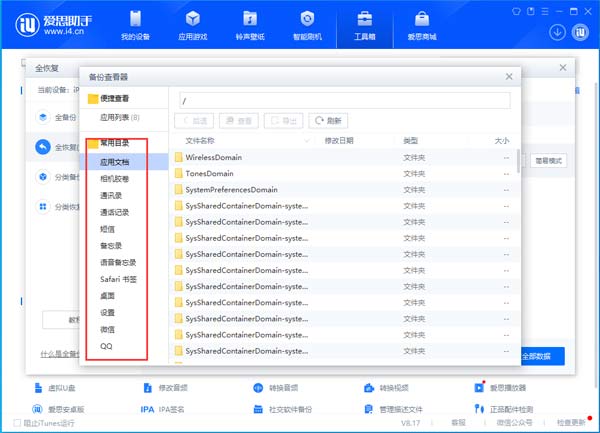Sort by the 修改日期 column header

pyautogui.click(x=339, y=141)
